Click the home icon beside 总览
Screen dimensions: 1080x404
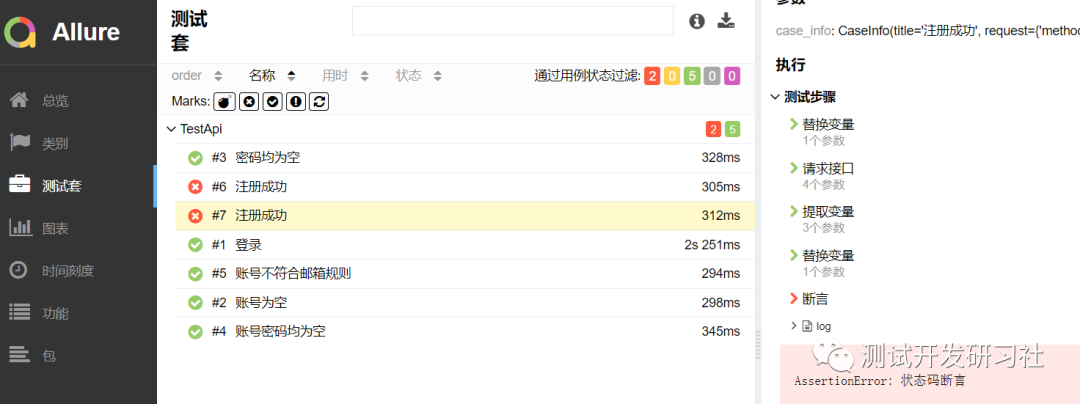(19, 100)
